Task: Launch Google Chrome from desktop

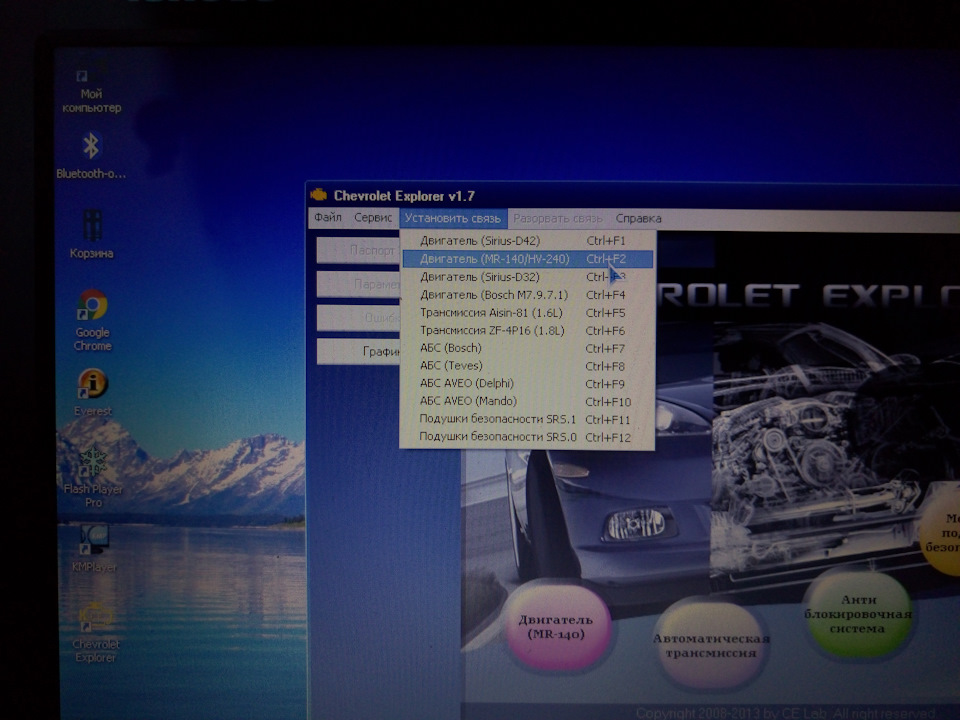Action: coord(92,320)
